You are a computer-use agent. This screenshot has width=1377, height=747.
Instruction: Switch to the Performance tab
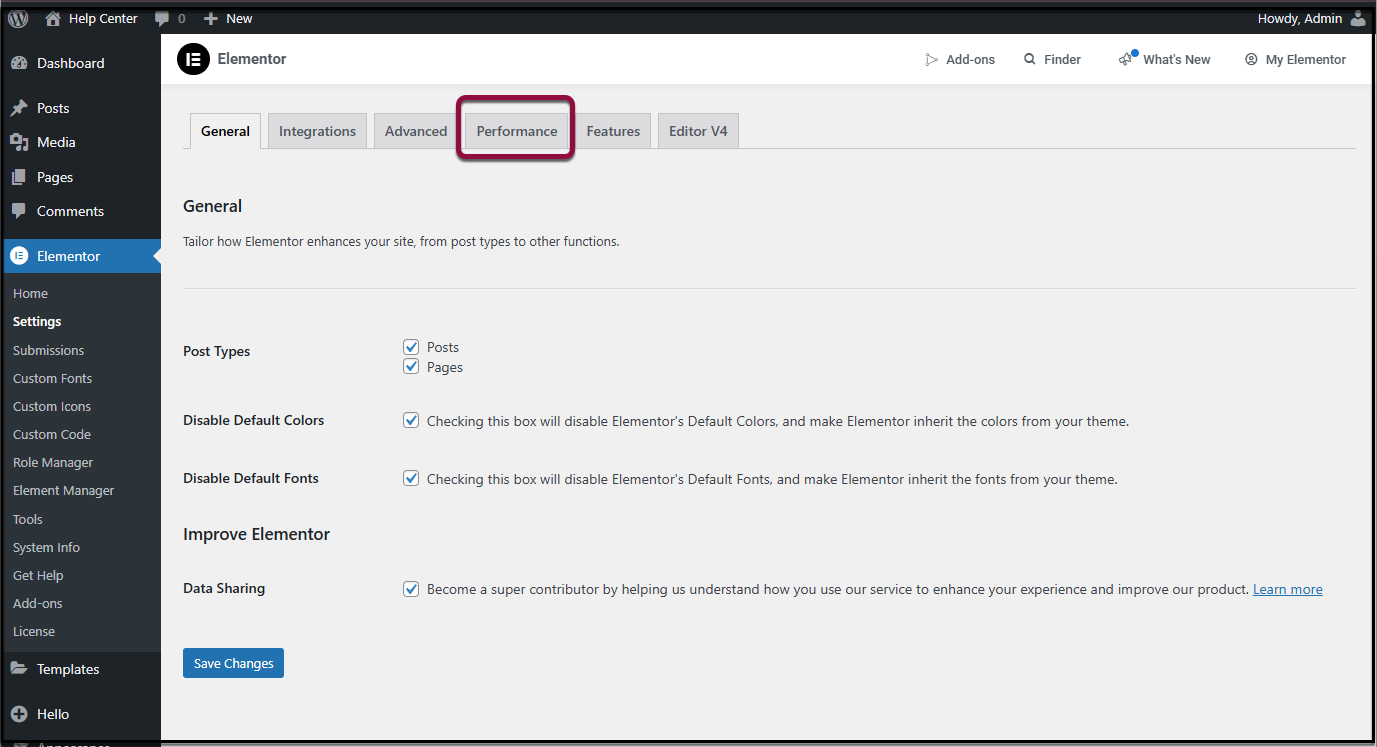tap(516, 131)
